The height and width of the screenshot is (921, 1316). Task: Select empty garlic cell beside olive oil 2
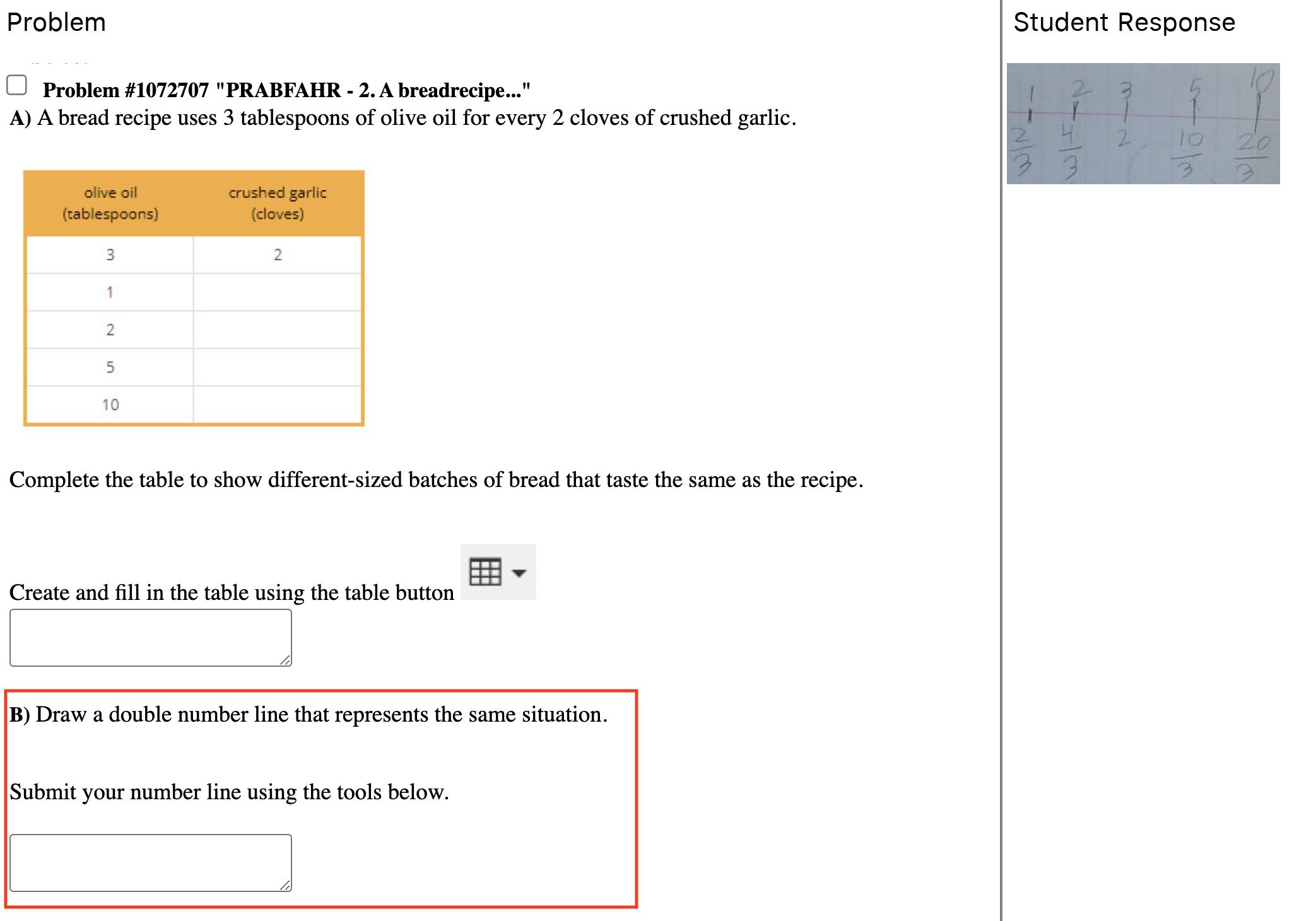pyautogui.click(x=277, y=329)
